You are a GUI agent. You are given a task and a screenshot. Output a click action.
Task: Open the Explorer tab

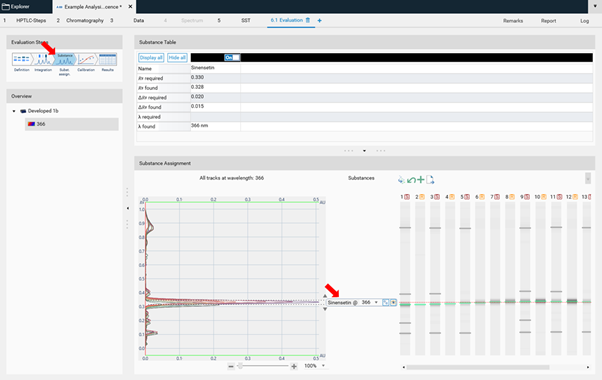pyautogui.click(x=20, y=7)
